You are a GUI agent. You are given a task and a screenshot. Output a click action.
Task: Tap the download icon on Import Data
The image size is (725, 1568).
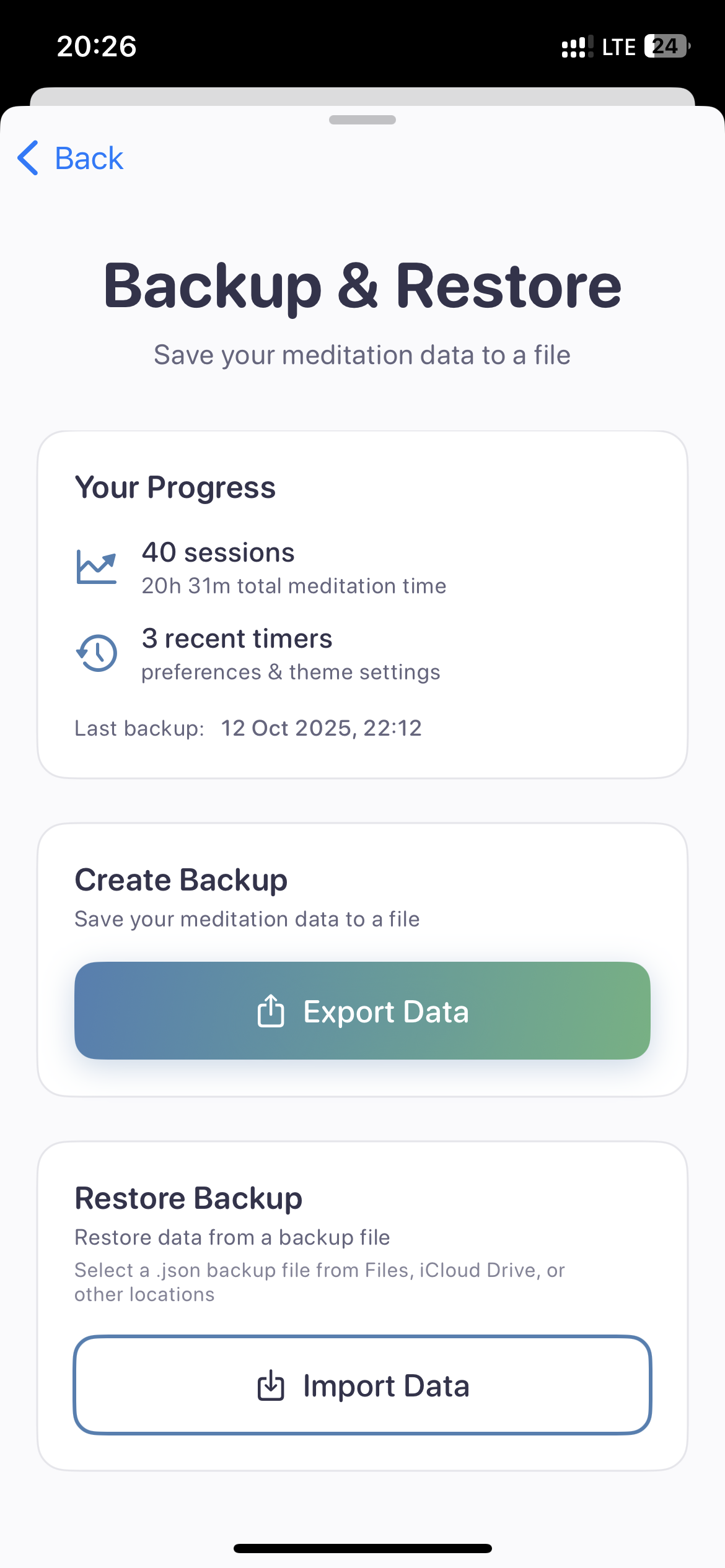pos(271,1385)
